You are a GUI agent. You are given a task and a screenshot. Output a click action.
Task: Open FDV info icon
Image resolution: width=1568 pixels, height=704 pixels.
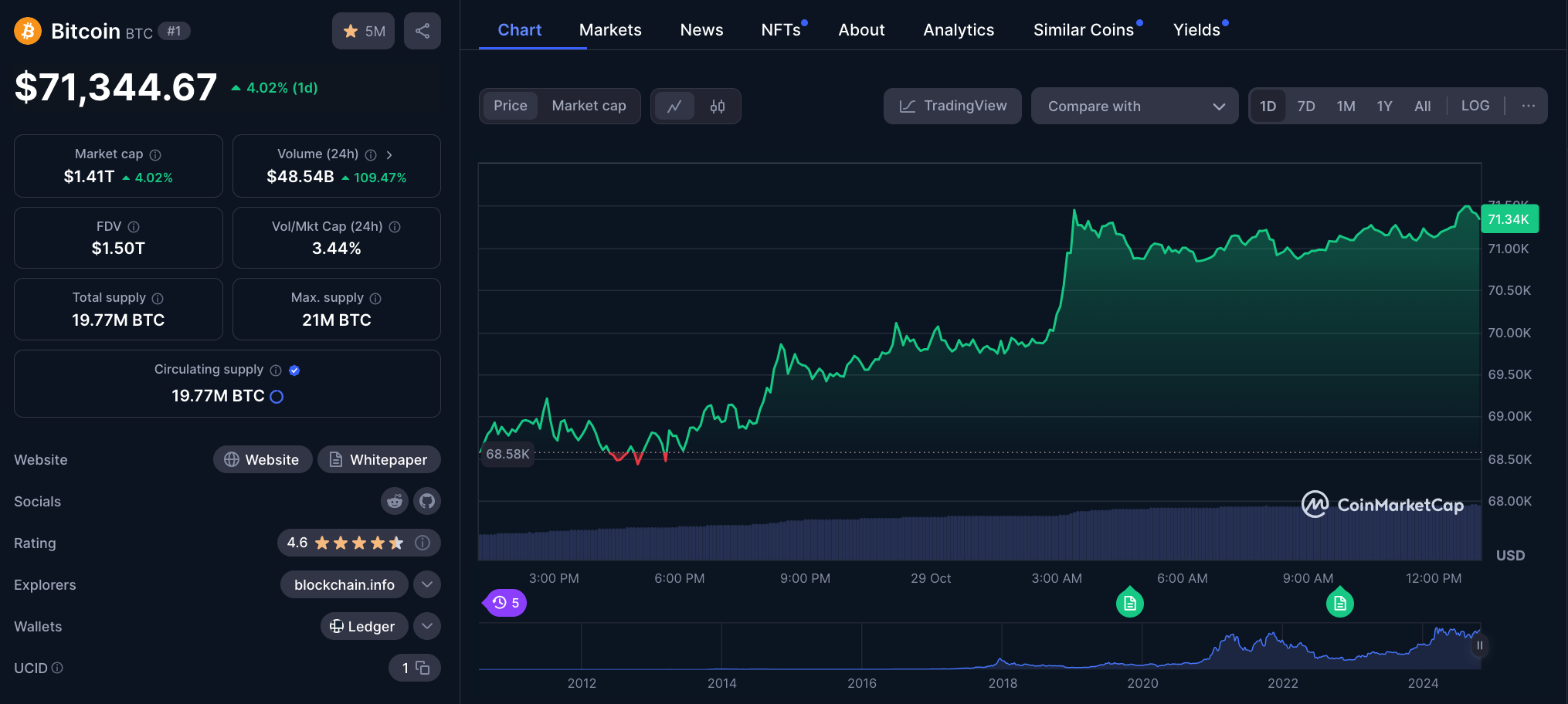click(x=134, y=227)
